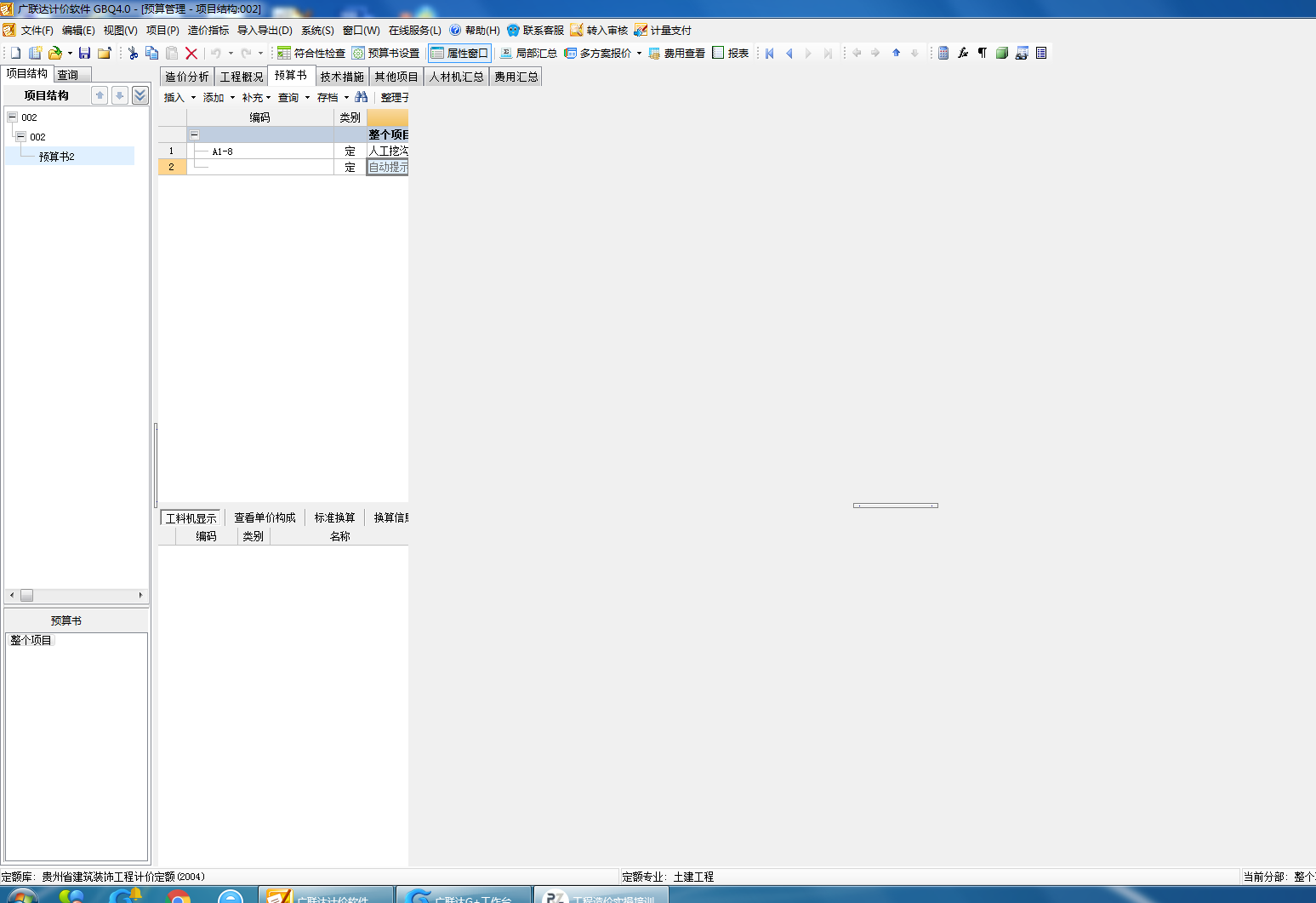Open the 编辑(E) menu
This screenshot has width=1316, height=903.
tap(78, 30)
